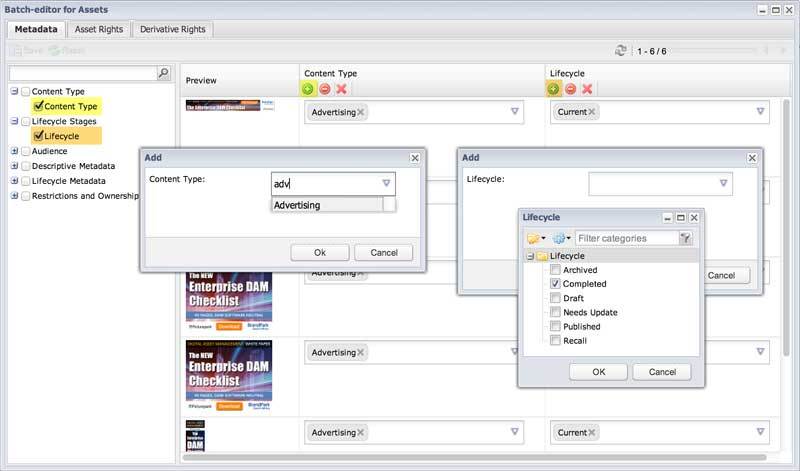Click folder icon in Lifecycle popup toolbar

click(536, 238)
